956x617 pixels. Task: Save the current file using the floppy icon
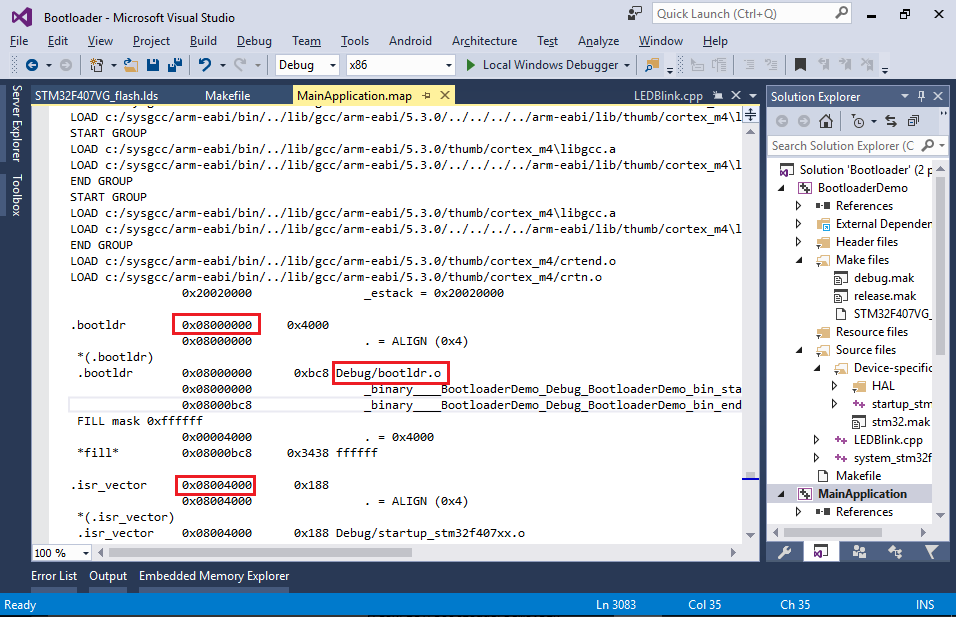(x=152, y=65)
